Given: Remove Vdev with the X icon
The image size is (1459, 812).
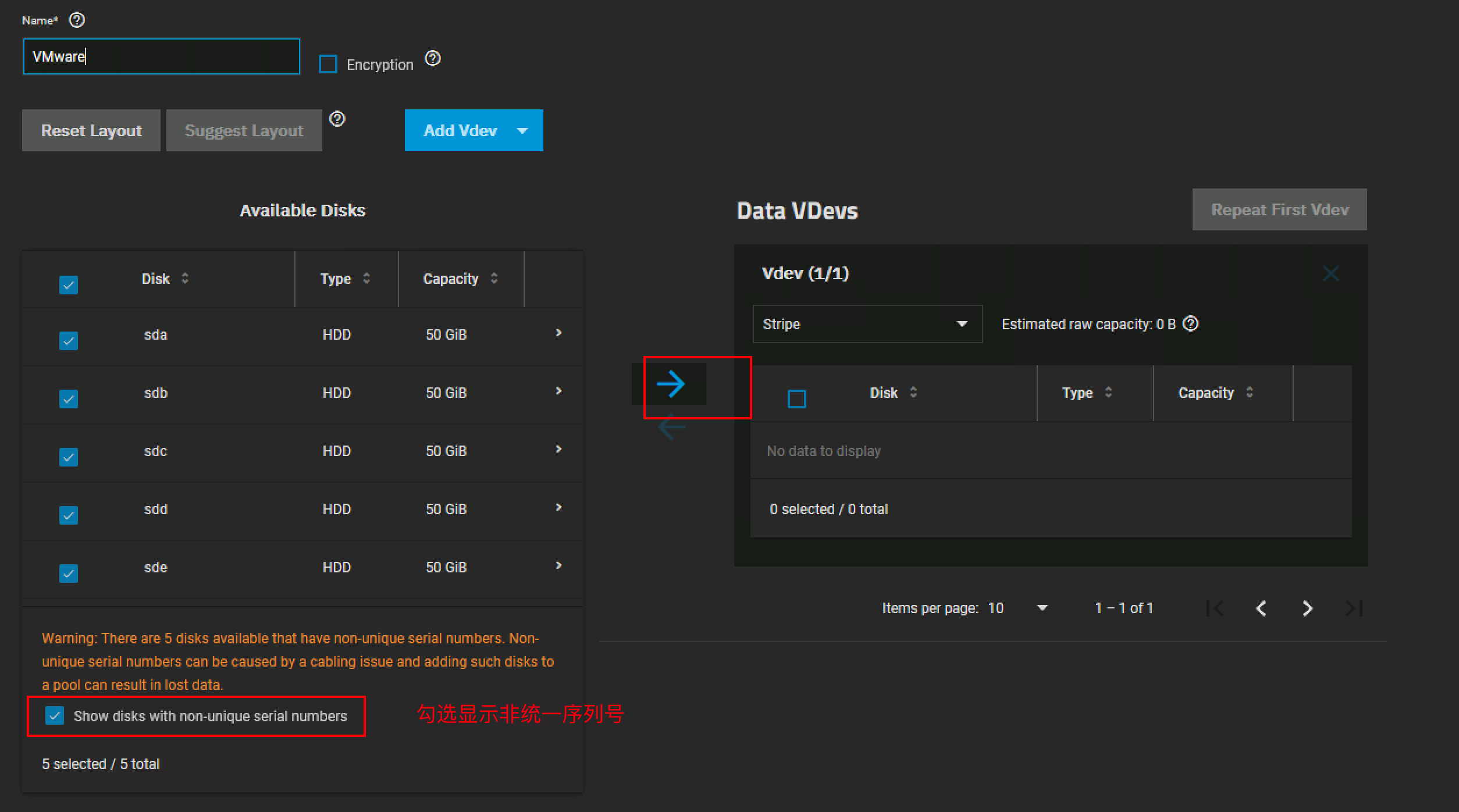Looking at the screenshot, I should [1330, 273].
